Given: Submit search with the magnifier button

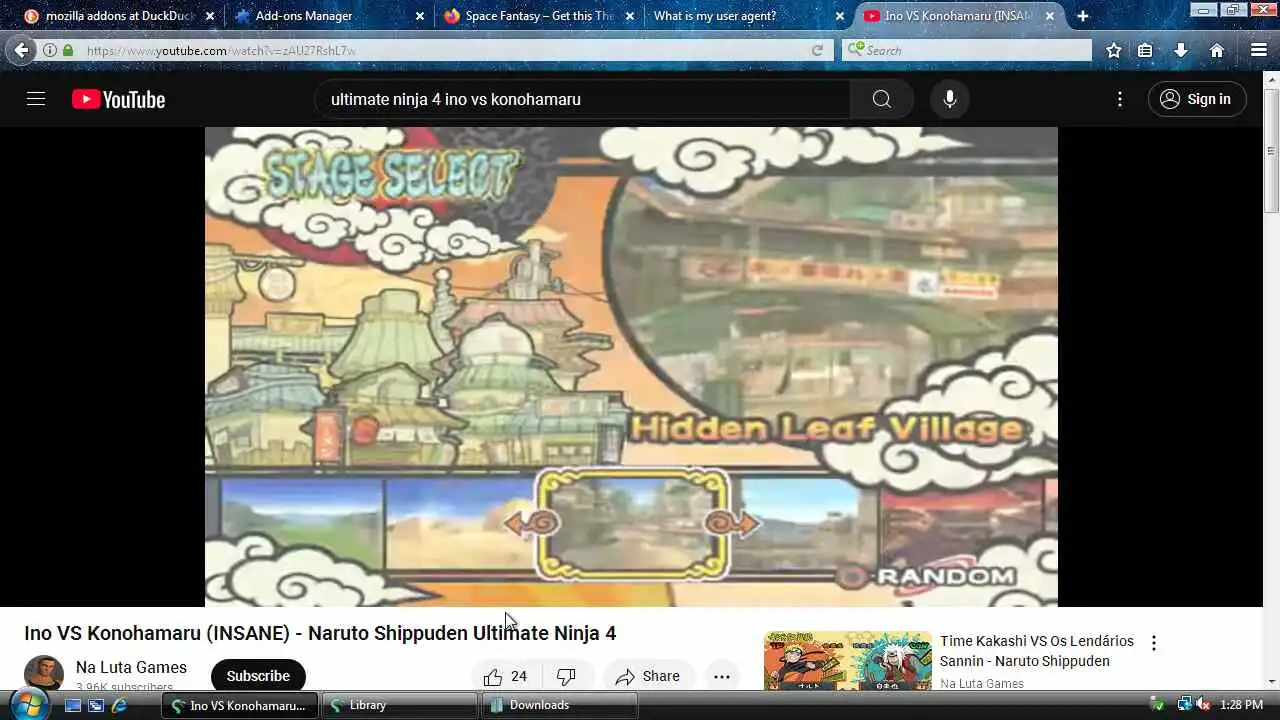Looking at the screenshot, I should click(881, 99).
